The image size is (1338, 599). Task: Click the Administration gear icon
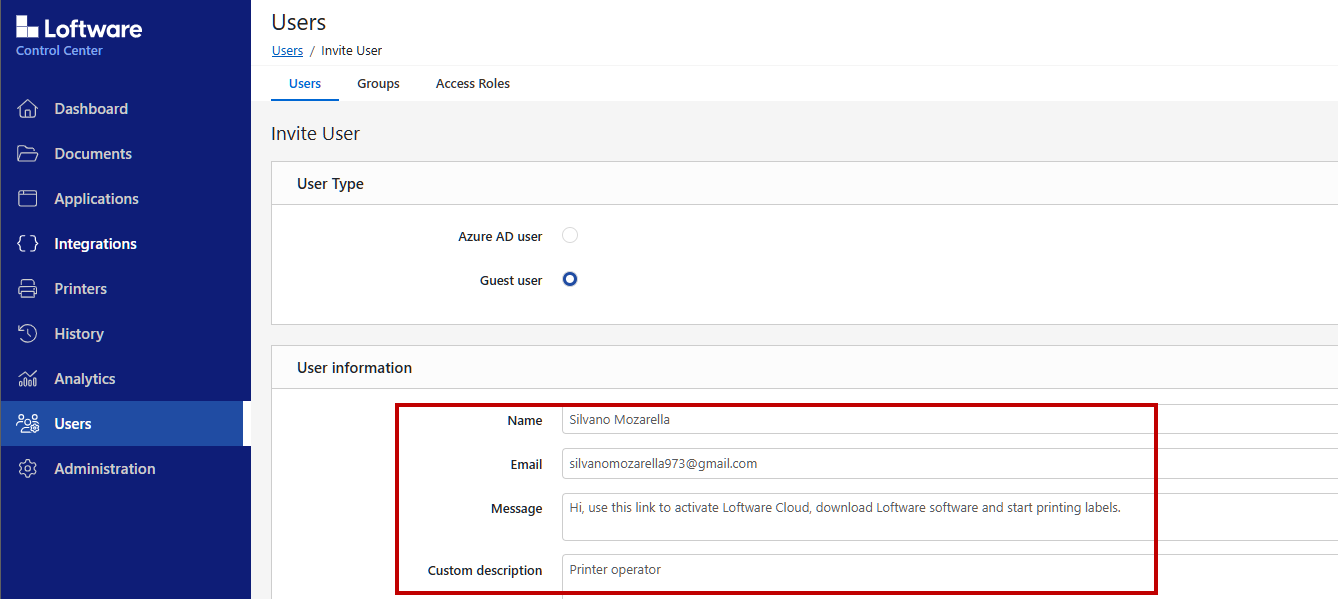click(28, 469)
